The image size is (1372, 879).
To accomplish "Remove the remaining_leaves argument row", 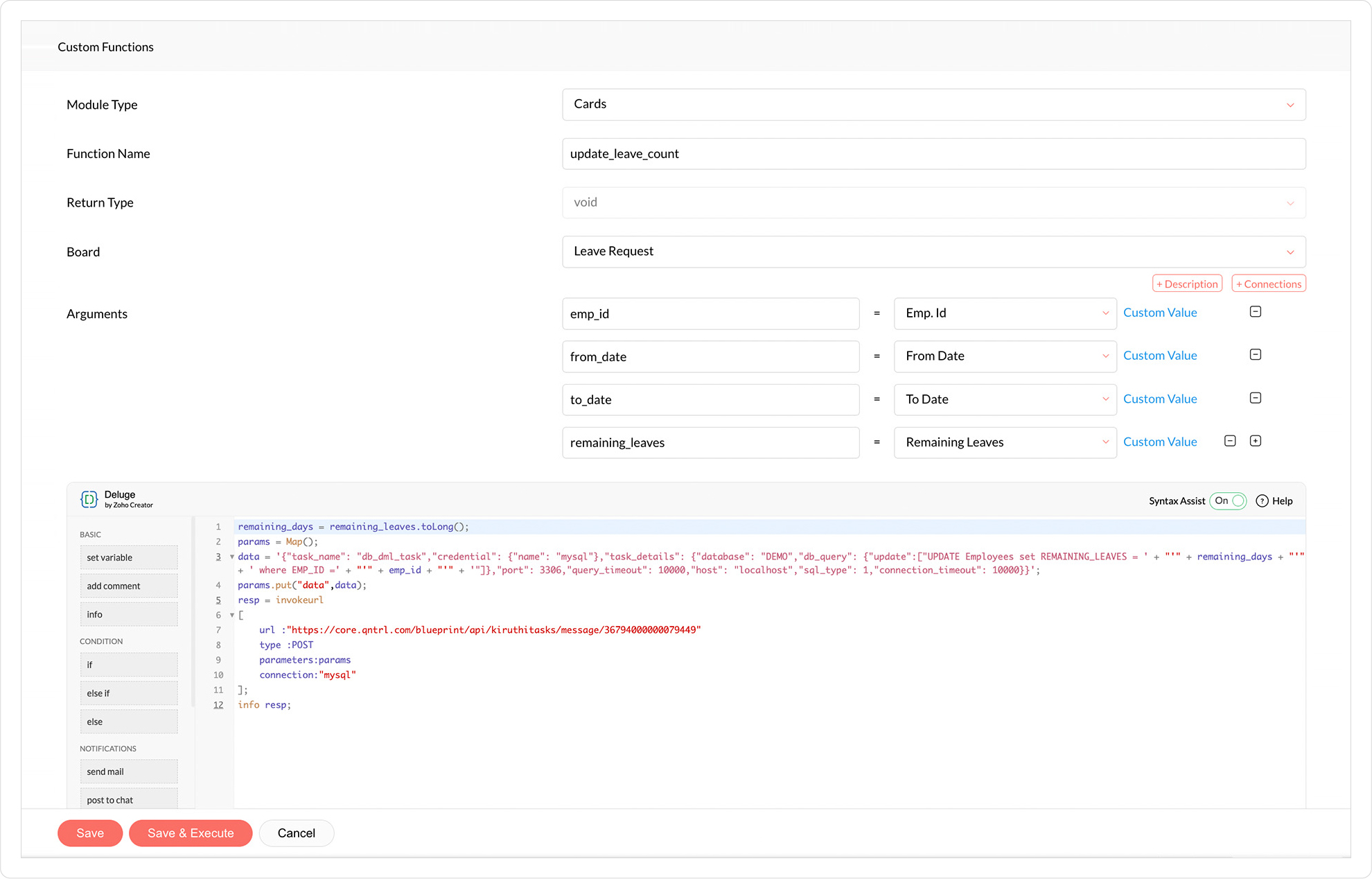I will pos(1230,441).
